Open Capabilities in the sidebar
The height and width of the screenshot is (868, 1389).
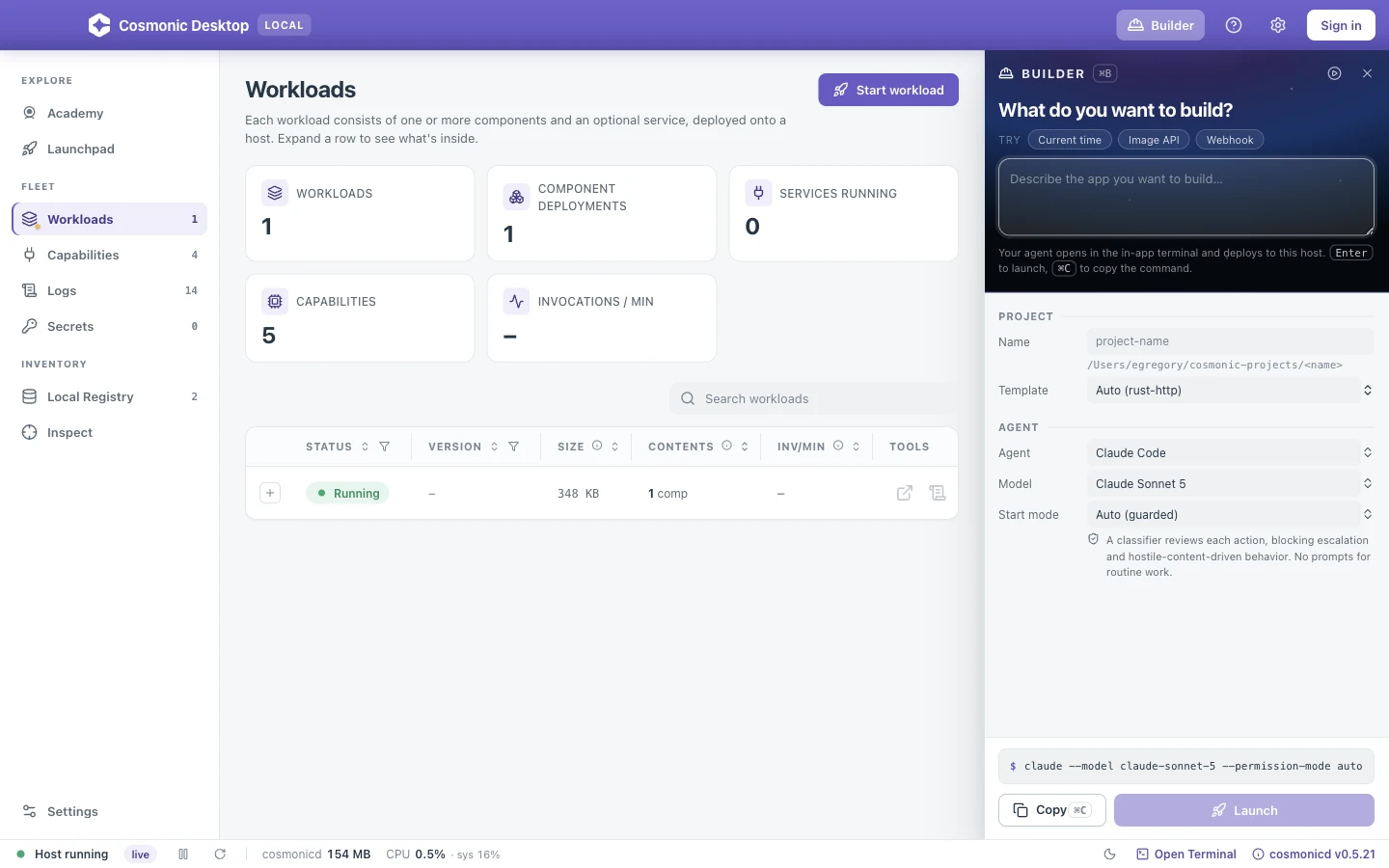coord(110,255)
